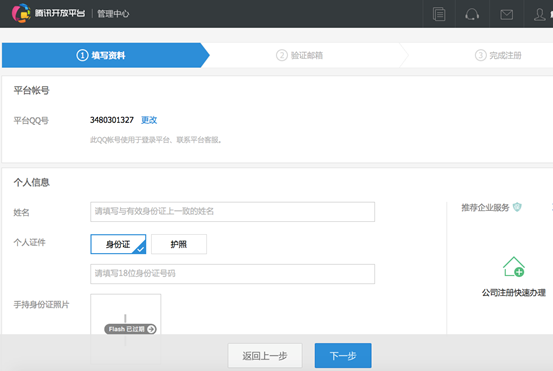Viewport: 553px width, 371px height.
Task: Click the house icon for company registration
Action: [514, 267]
